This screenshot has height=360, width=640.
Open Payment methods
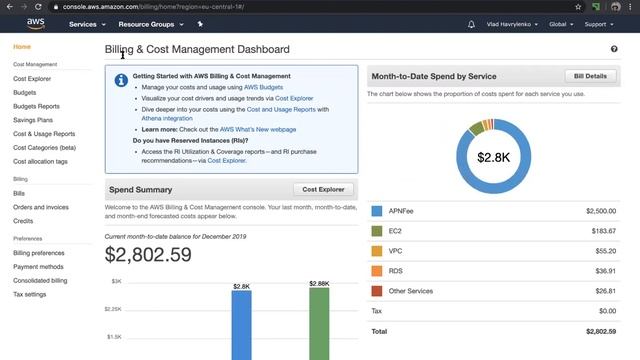[38, 267]
